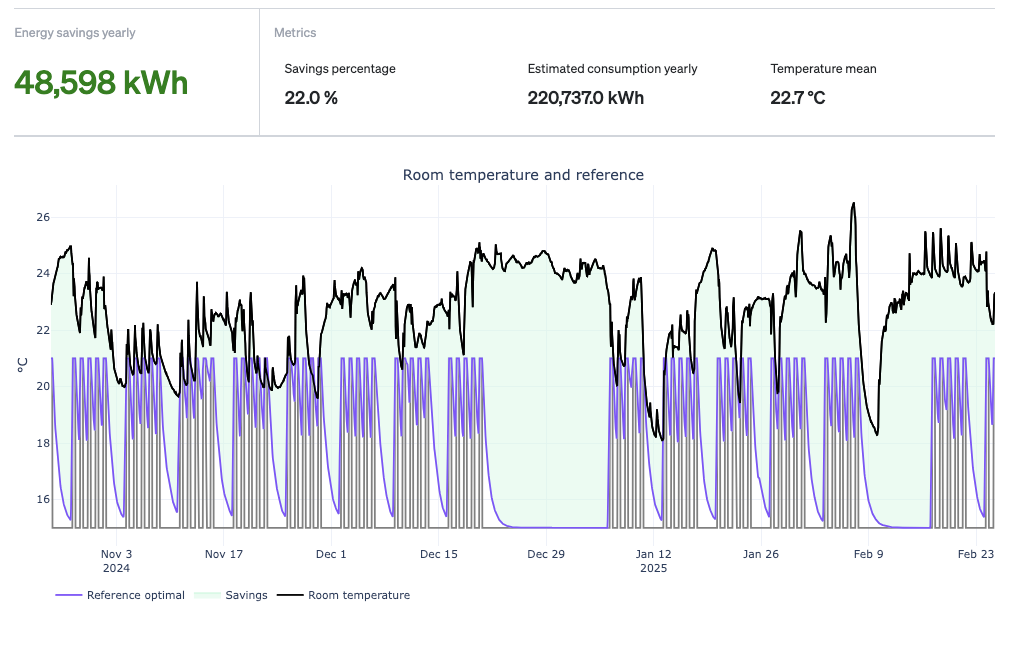The height and width of the screenshot is (647, 1009).
Task: Click the Metrics section heading
Action: click(x=295, y=33)
